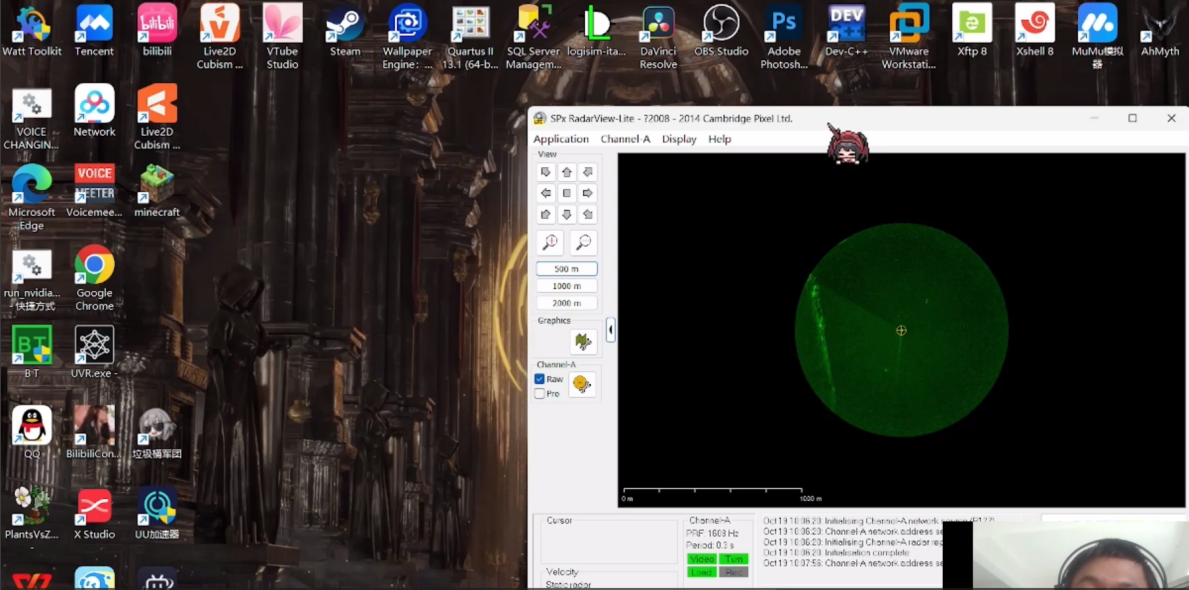The image size is (1189, 590).
Task: Open bilibili desktop shortcut
Action: pyautogui.click(x=157, y=30)
